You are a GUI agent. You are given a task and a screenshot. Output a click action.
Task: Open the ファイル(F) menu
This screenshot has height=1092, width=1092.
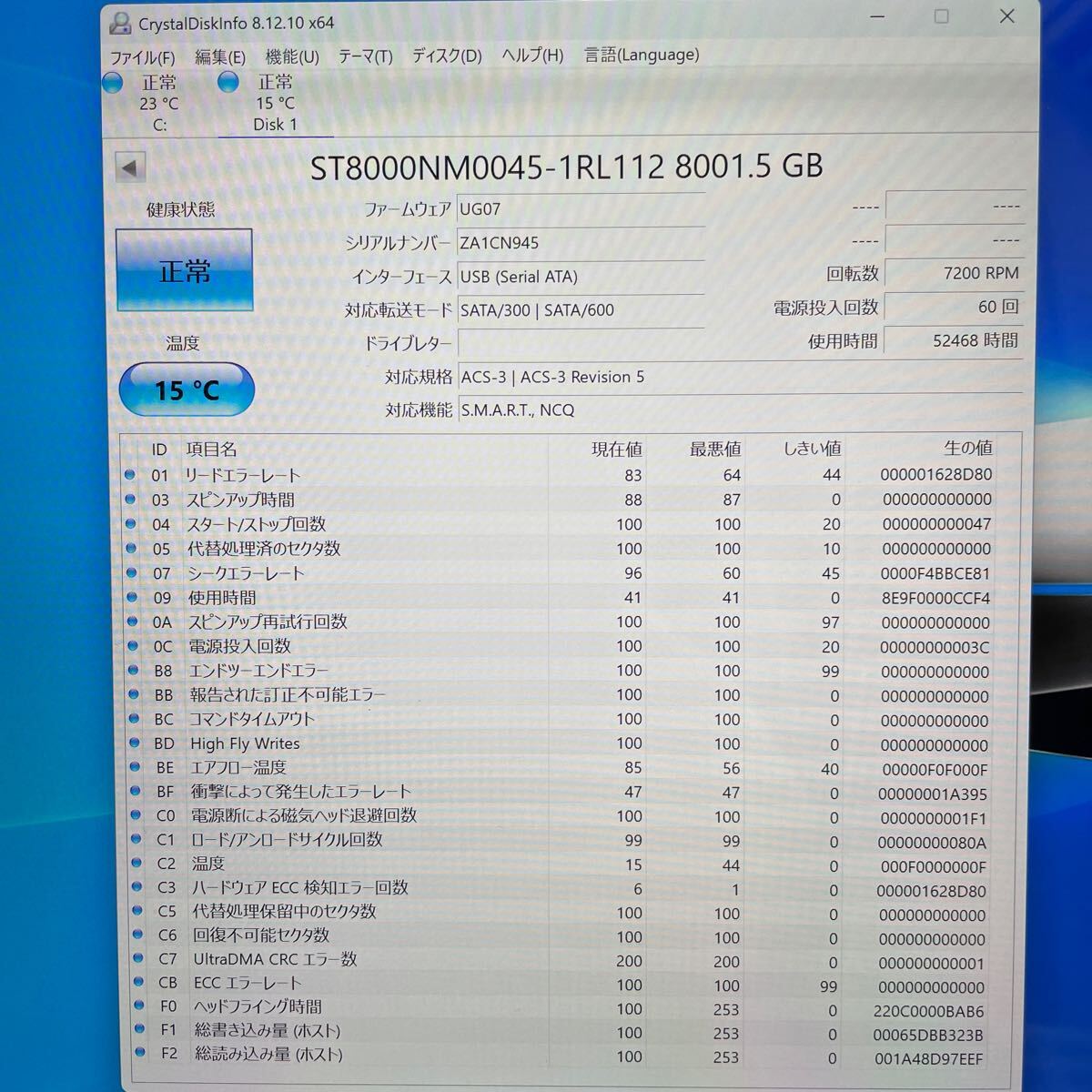[x=142, y=57]
